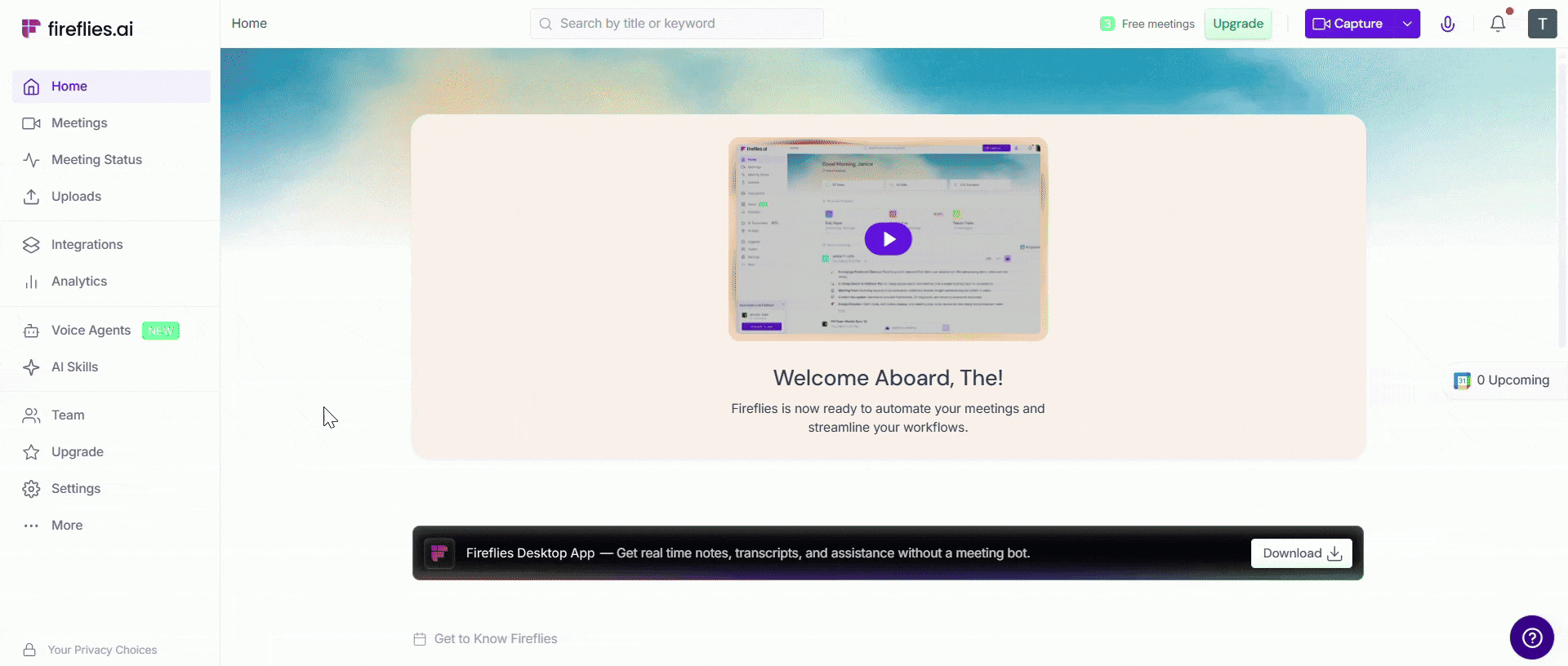1568x666 pixels.
Task: Open Settings in the sidebar
Action: pyautogui.click(x=111, y=489)
